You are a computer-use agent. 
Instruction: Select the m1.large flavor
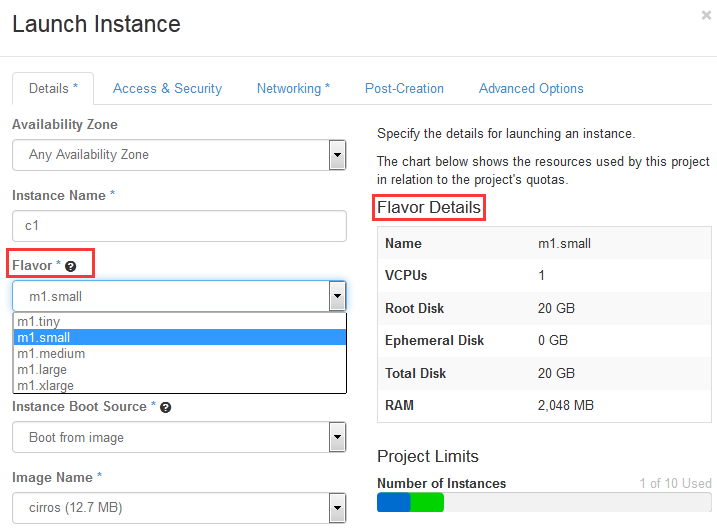point(44,370)
